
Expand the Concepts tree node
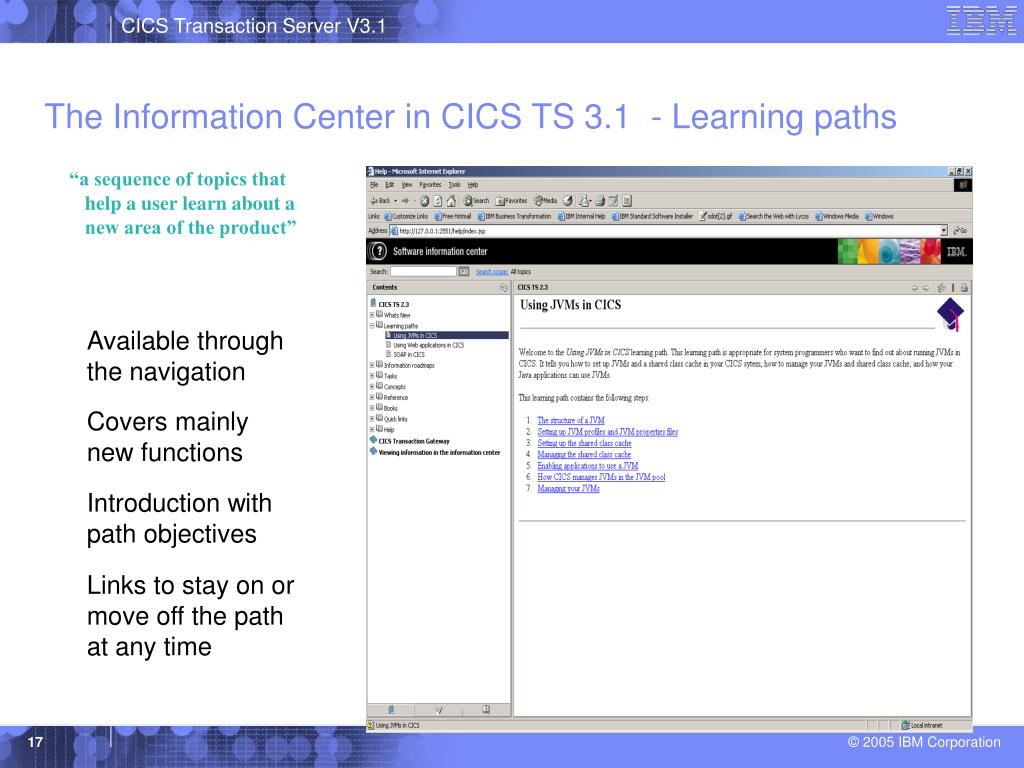point(372,387)
